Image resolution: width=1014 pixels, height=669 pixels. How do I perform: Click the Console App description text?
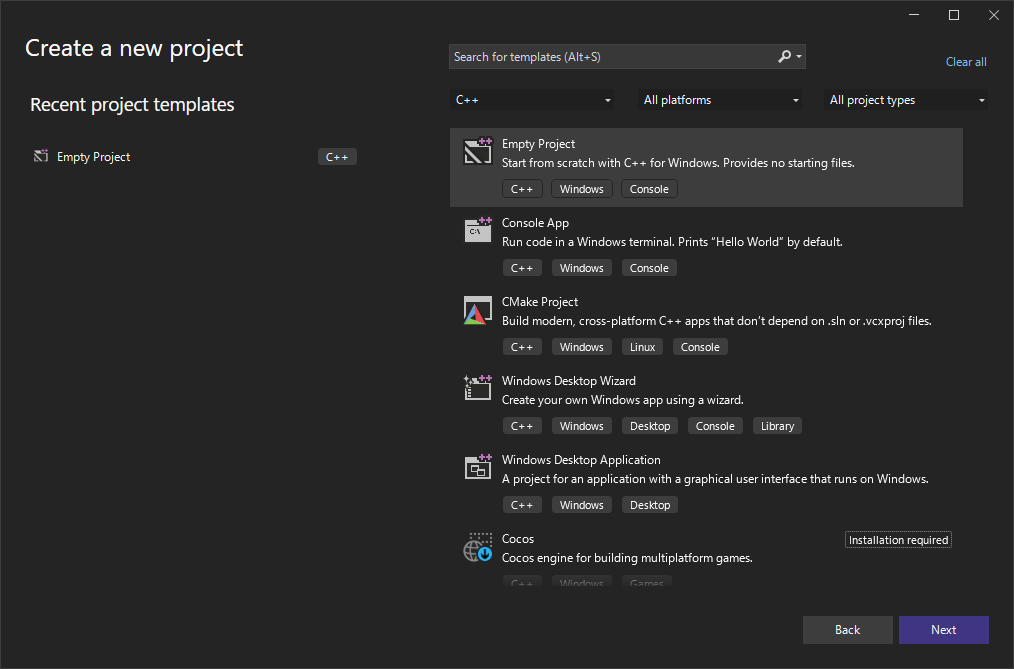[672, 242]
